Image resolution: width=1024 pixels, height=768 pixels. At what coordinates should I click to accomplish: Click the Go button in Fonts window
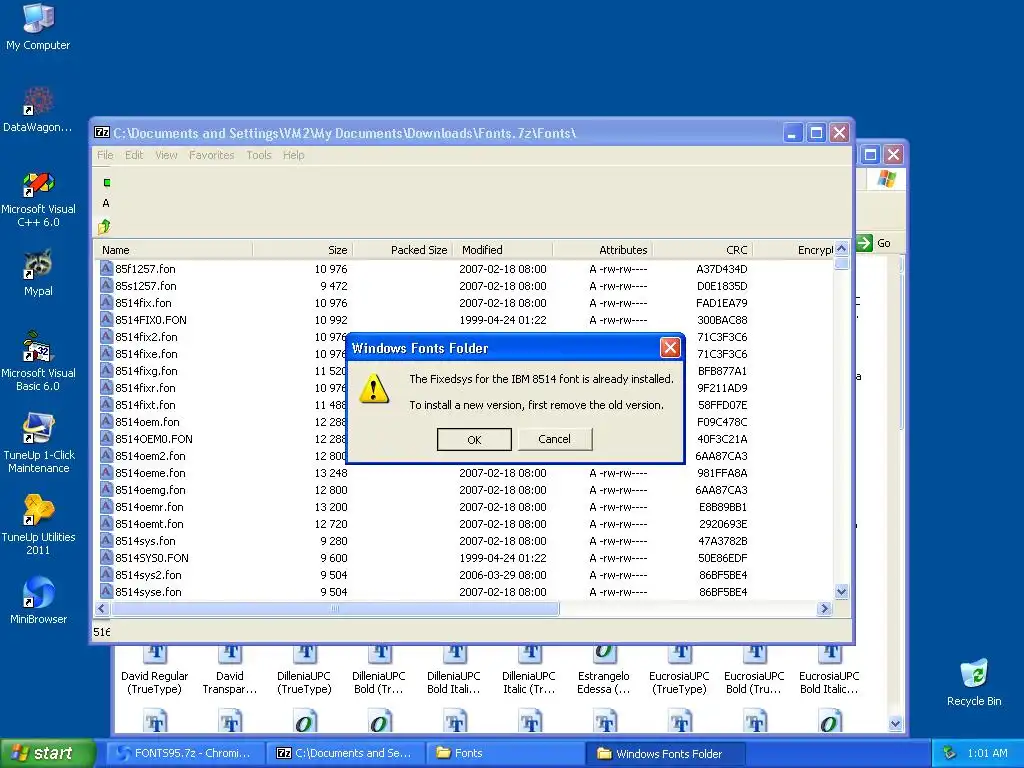pyautogui.click(x=874, y=243)
